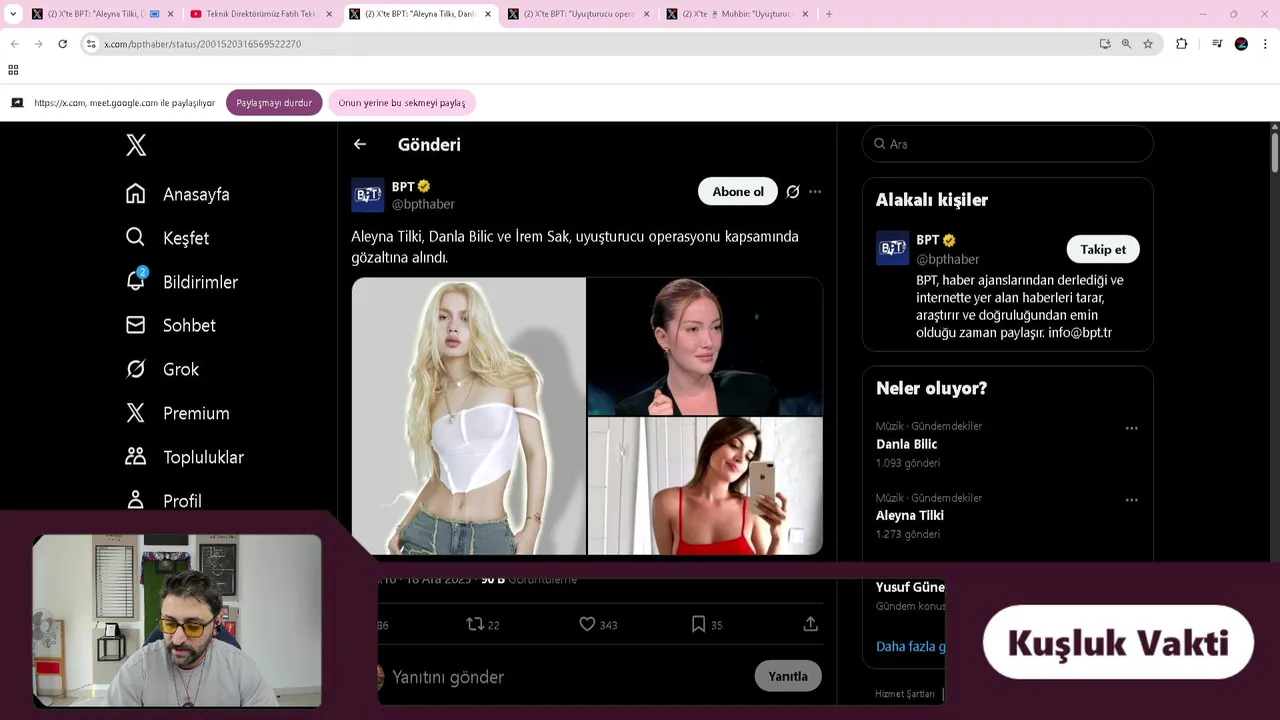Image resolution: width=1280 pixels, height=720 pixels.
Task: Click Paylaşmayı durdur button
Action: tap(274, 103)
